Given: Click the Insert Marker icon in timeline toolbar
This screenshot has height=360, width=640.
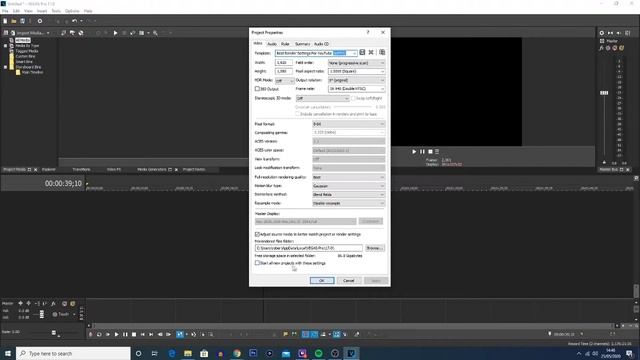Looking at the screenshot, I should coord(285,334).
